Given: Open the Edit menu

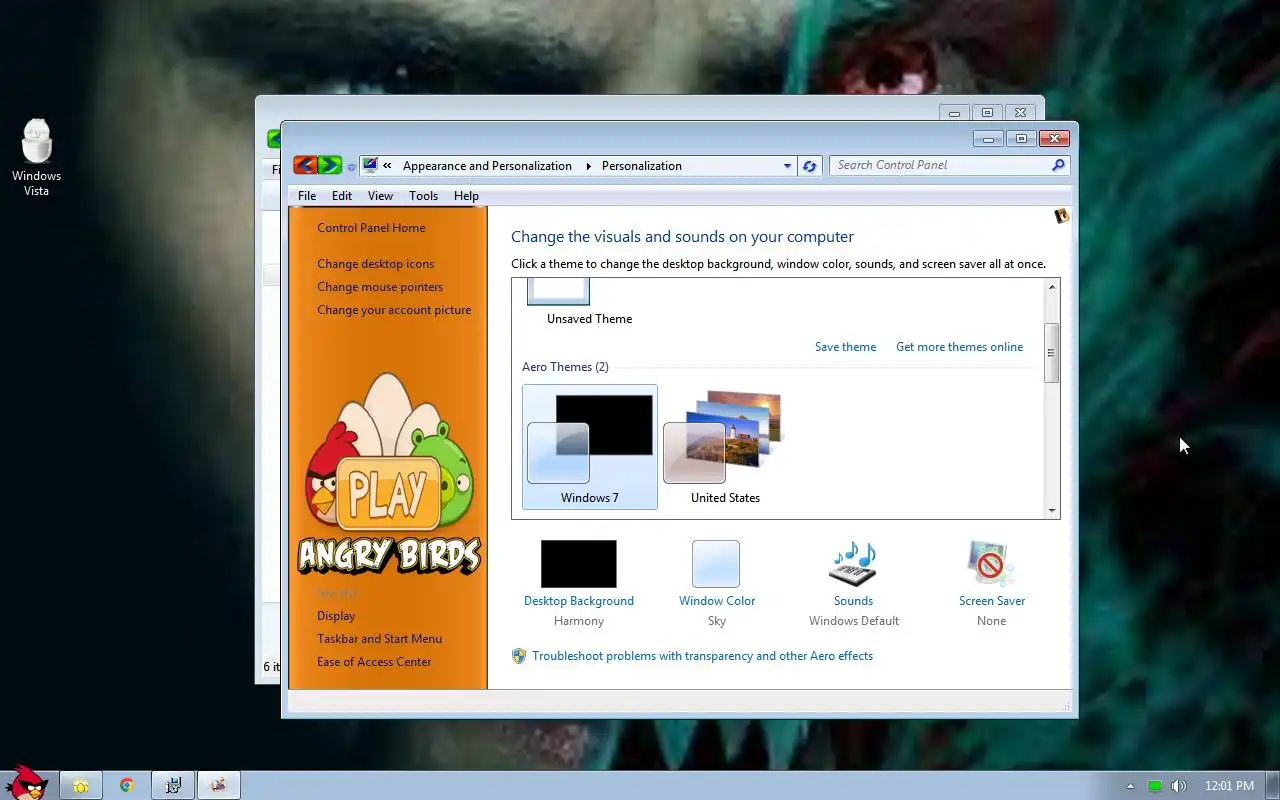Looking at the screenshot, I should 342,196.
